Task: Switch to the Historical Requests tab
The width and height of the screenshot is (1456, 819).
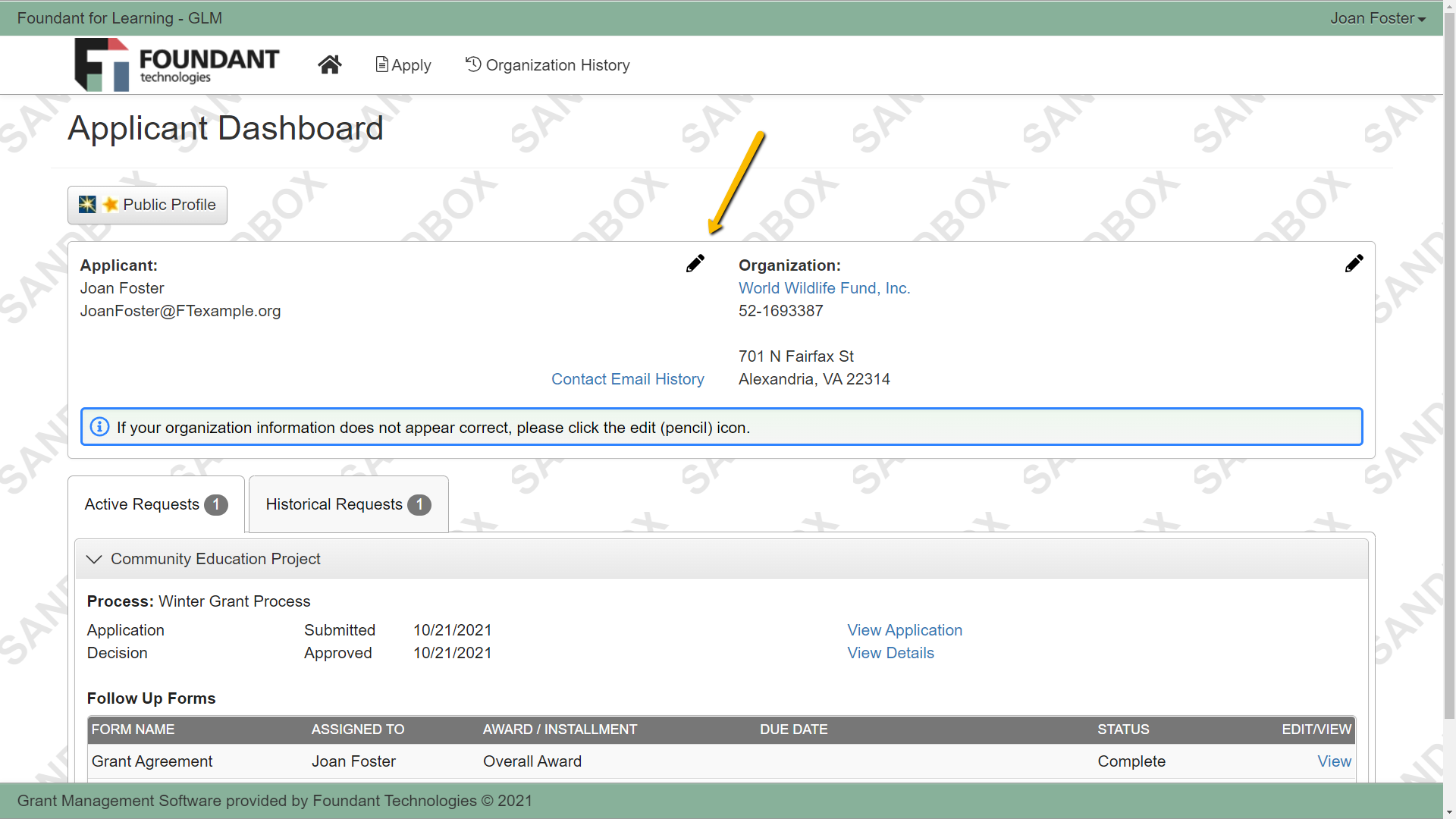Action: (x=348, y=504)
